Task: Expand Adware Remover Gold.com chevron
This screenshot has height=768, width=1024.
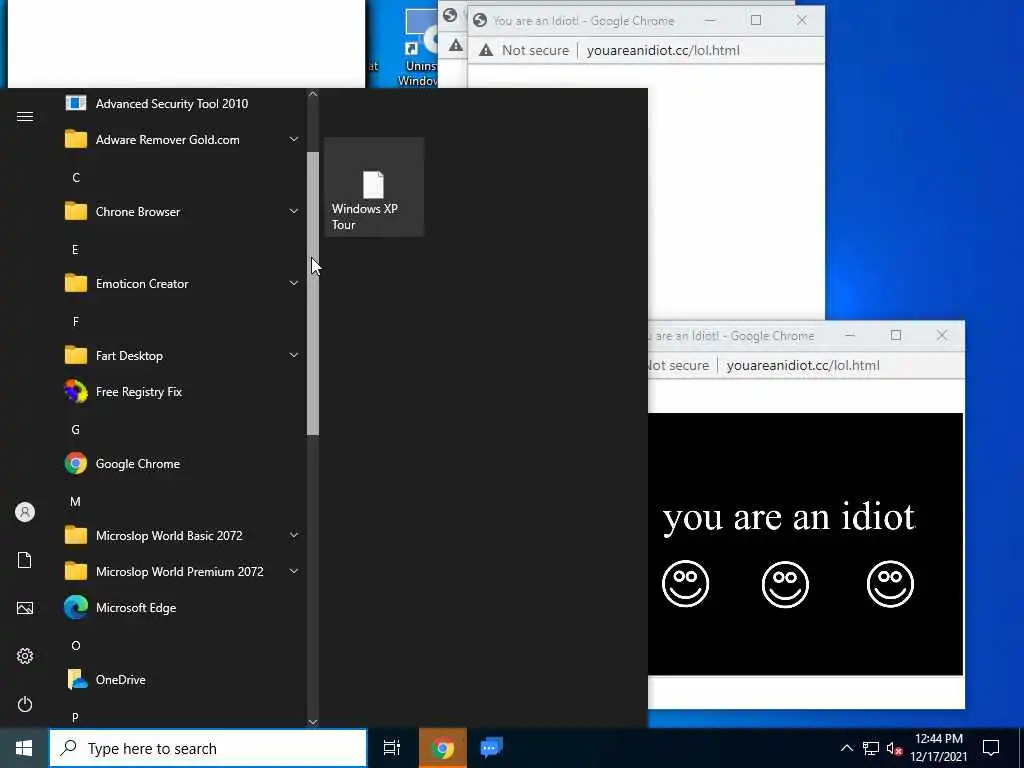Action: tap(294, 139)
